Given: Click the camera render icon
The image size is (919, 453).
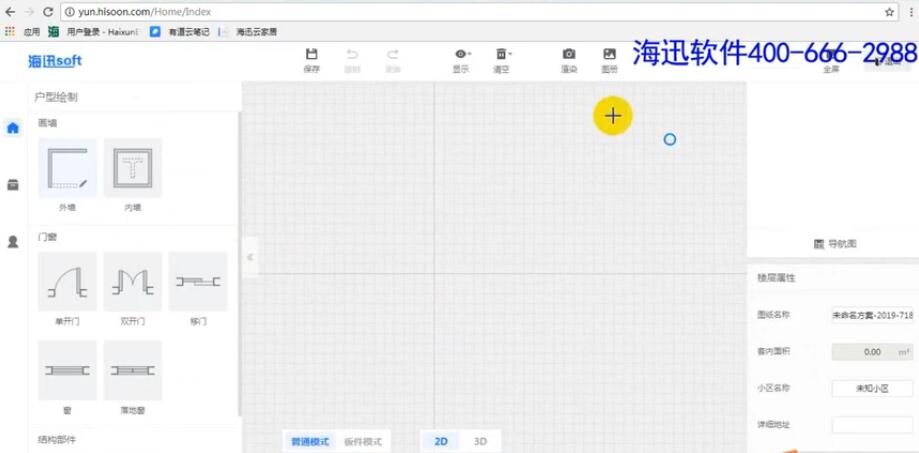Looking at the screenshot, I should pos(569,55).
